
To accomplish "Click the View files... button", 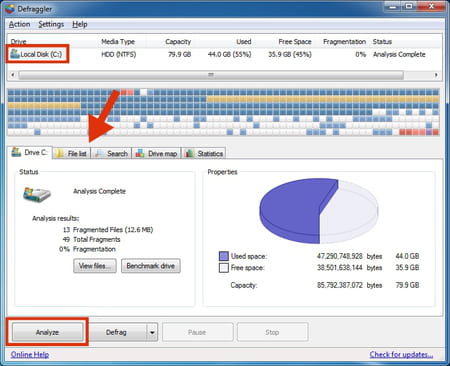I will (x=95, y=266).
